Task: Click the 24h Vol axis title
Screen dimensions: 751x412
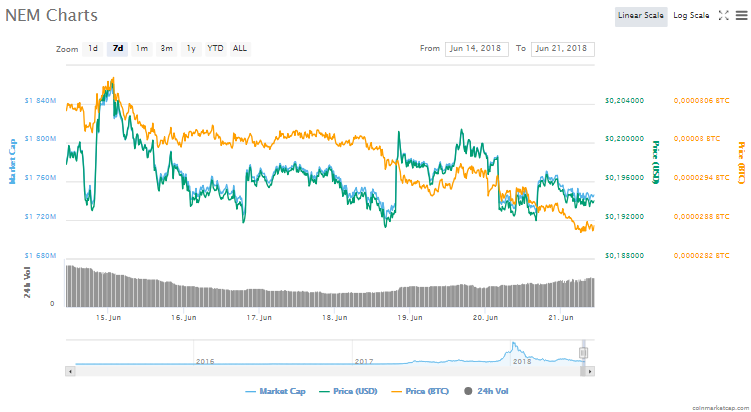Action: 27,283
